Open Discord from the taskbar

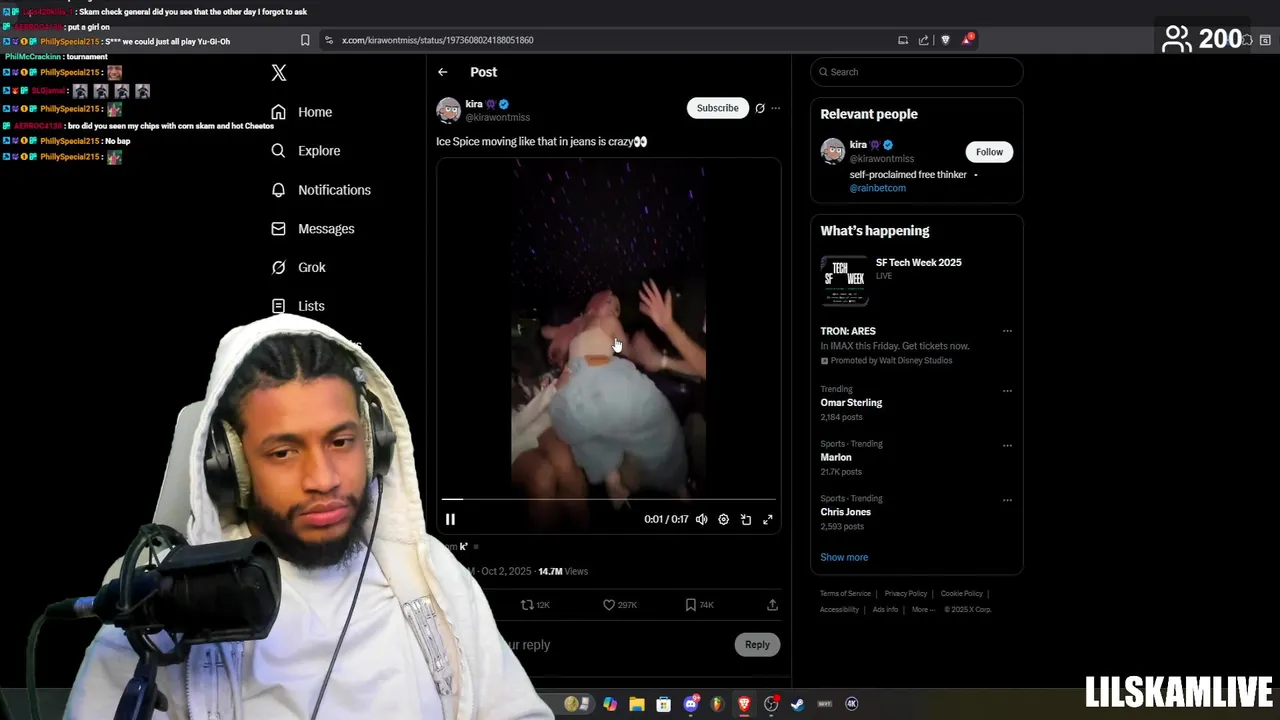point(690,704)
